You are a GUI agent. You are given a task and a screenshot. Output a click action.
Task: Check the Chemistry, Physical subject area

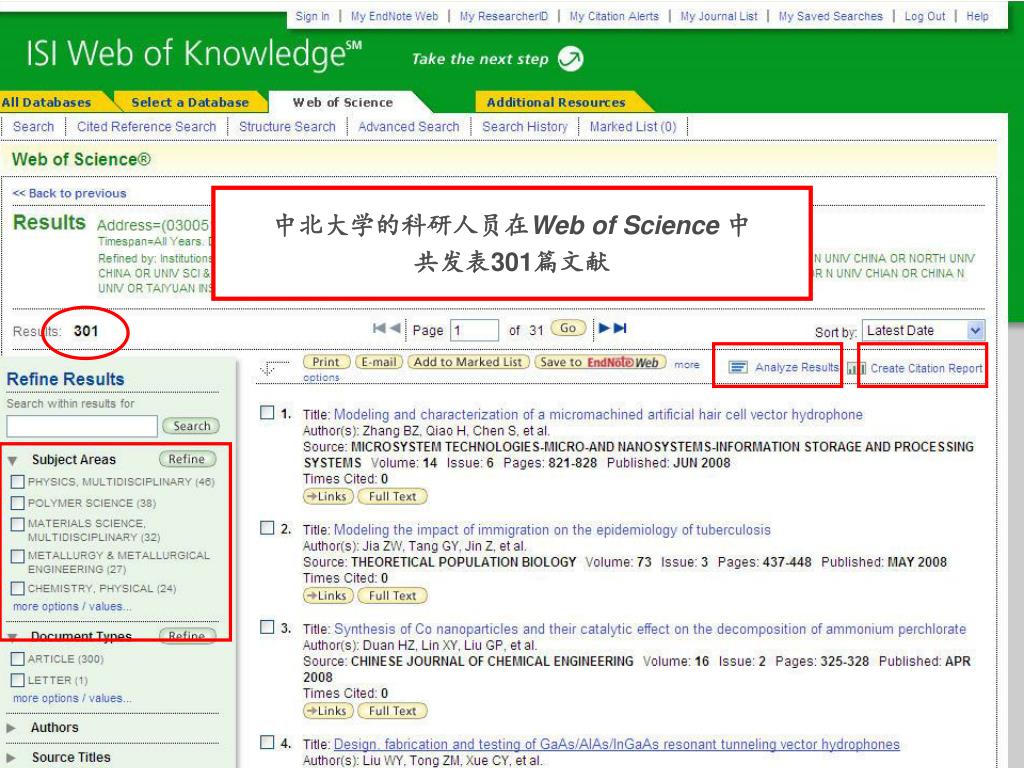[x=18, y=588]
